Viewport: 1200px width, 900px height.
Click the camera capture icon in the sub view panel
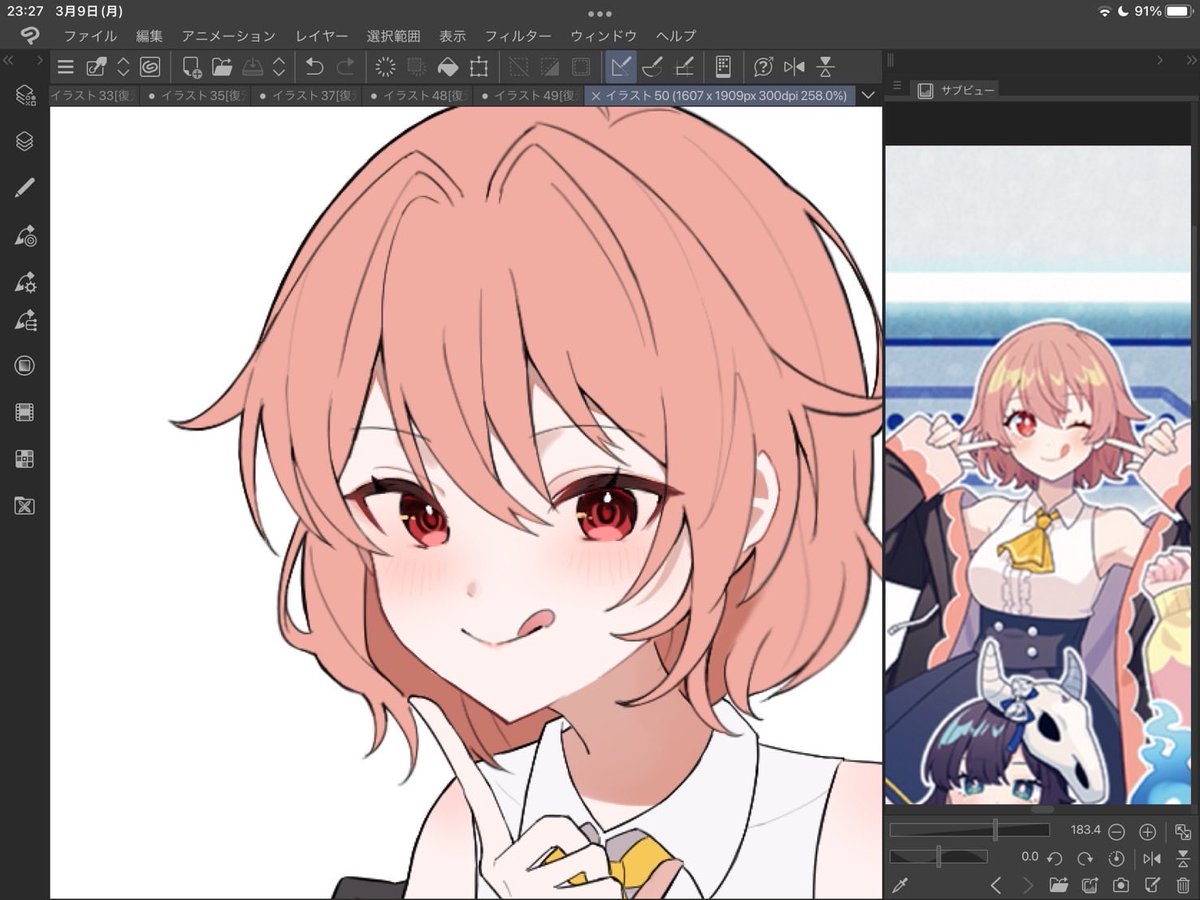pos(1120,885)
